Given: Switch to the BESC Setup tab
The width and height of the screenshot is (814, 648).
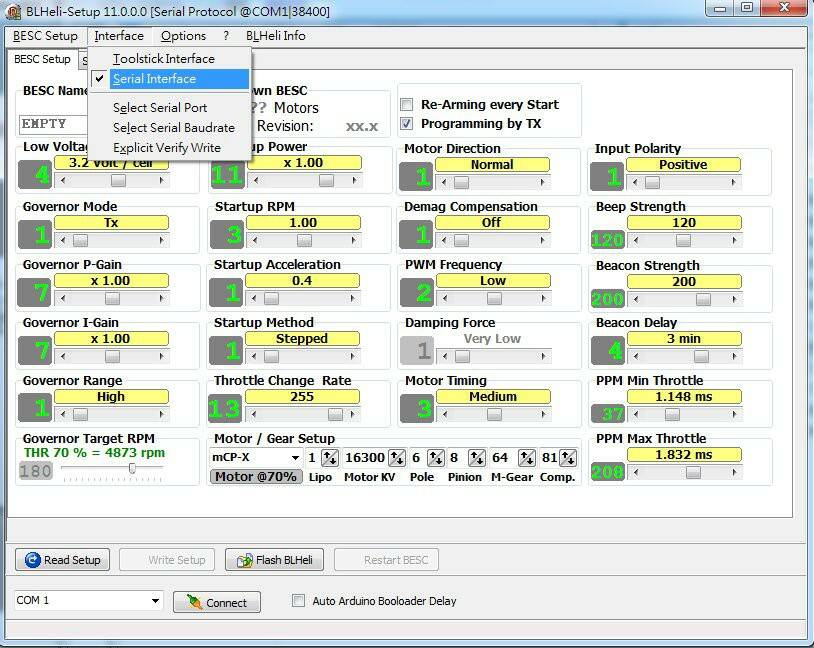Looking at the screenshot, I should pos(42,59).
